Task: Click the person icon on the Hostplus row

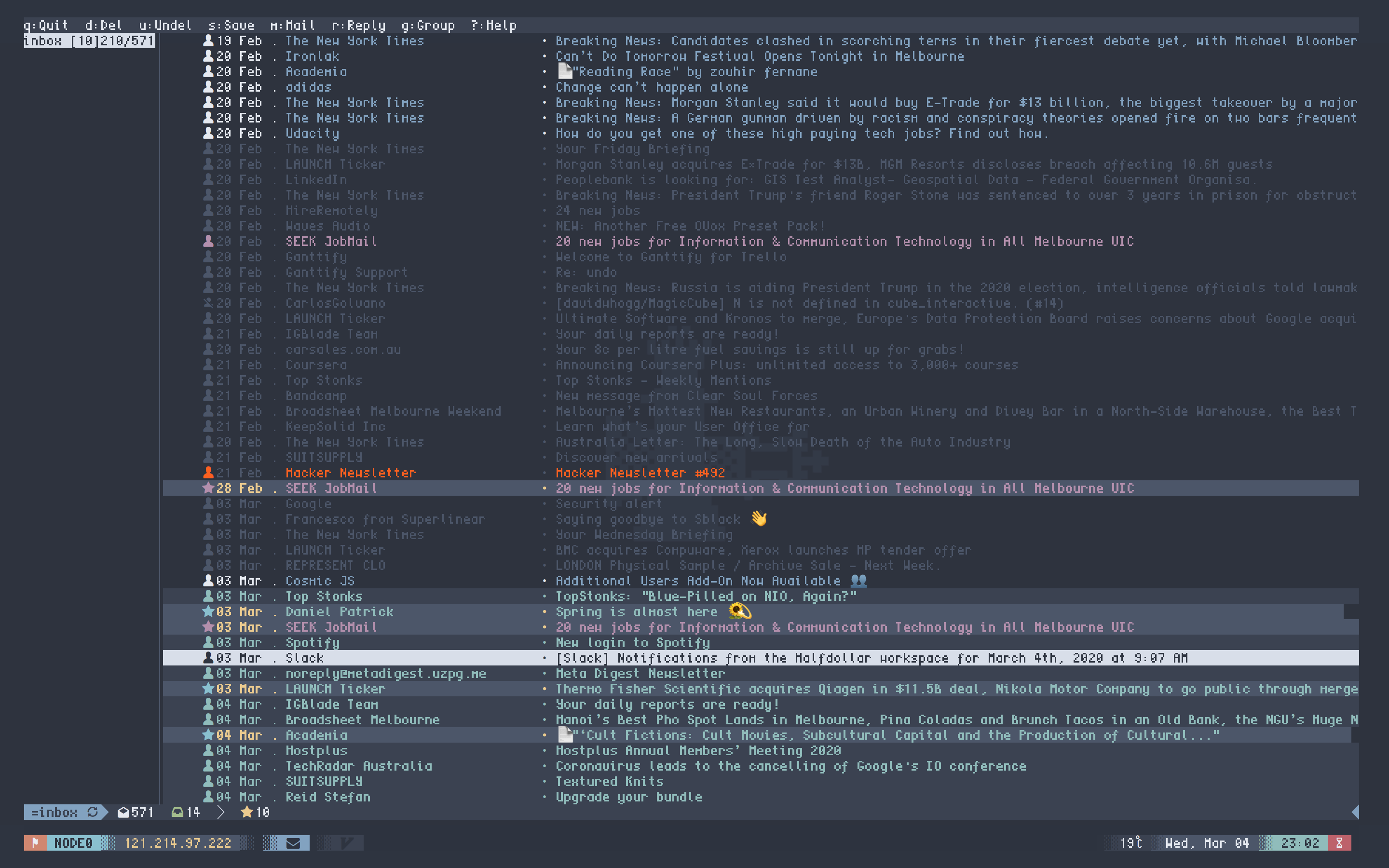Action: pos(208,750)
